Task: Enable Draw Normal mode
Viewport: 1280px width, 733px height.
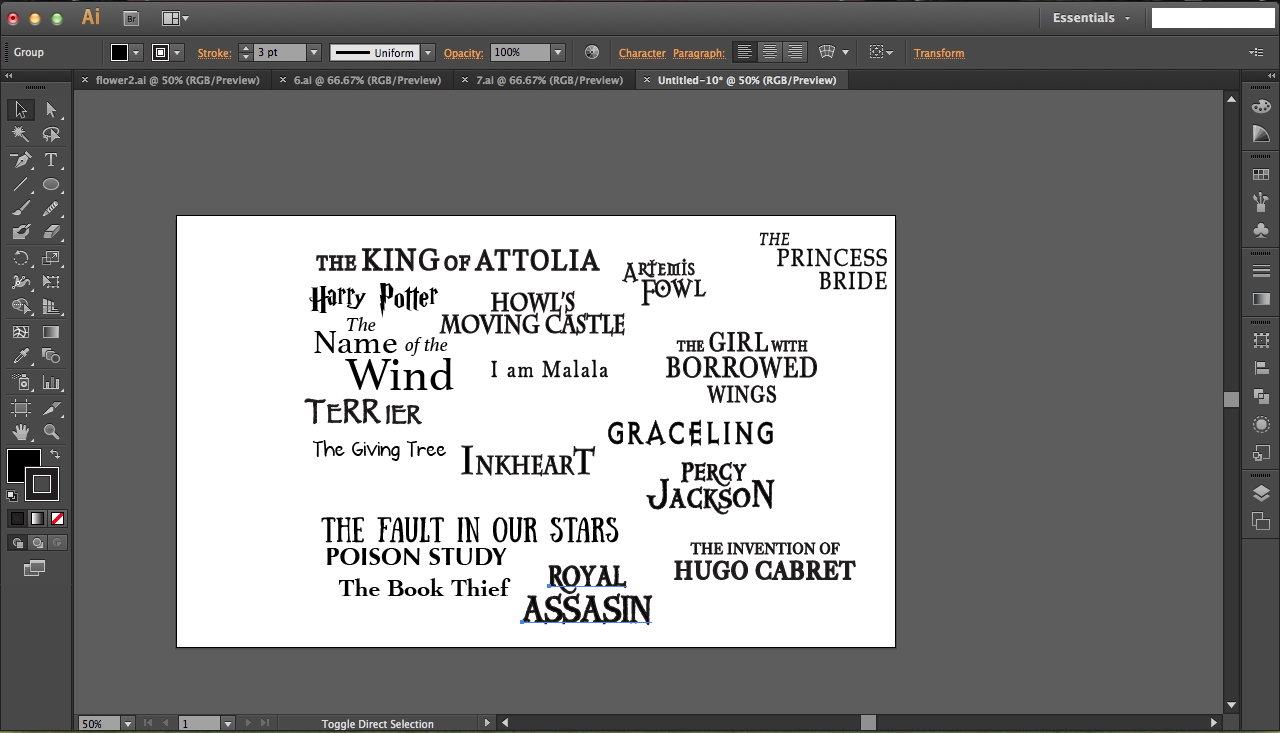Action: pyautogui.click(x=17, y=543)
